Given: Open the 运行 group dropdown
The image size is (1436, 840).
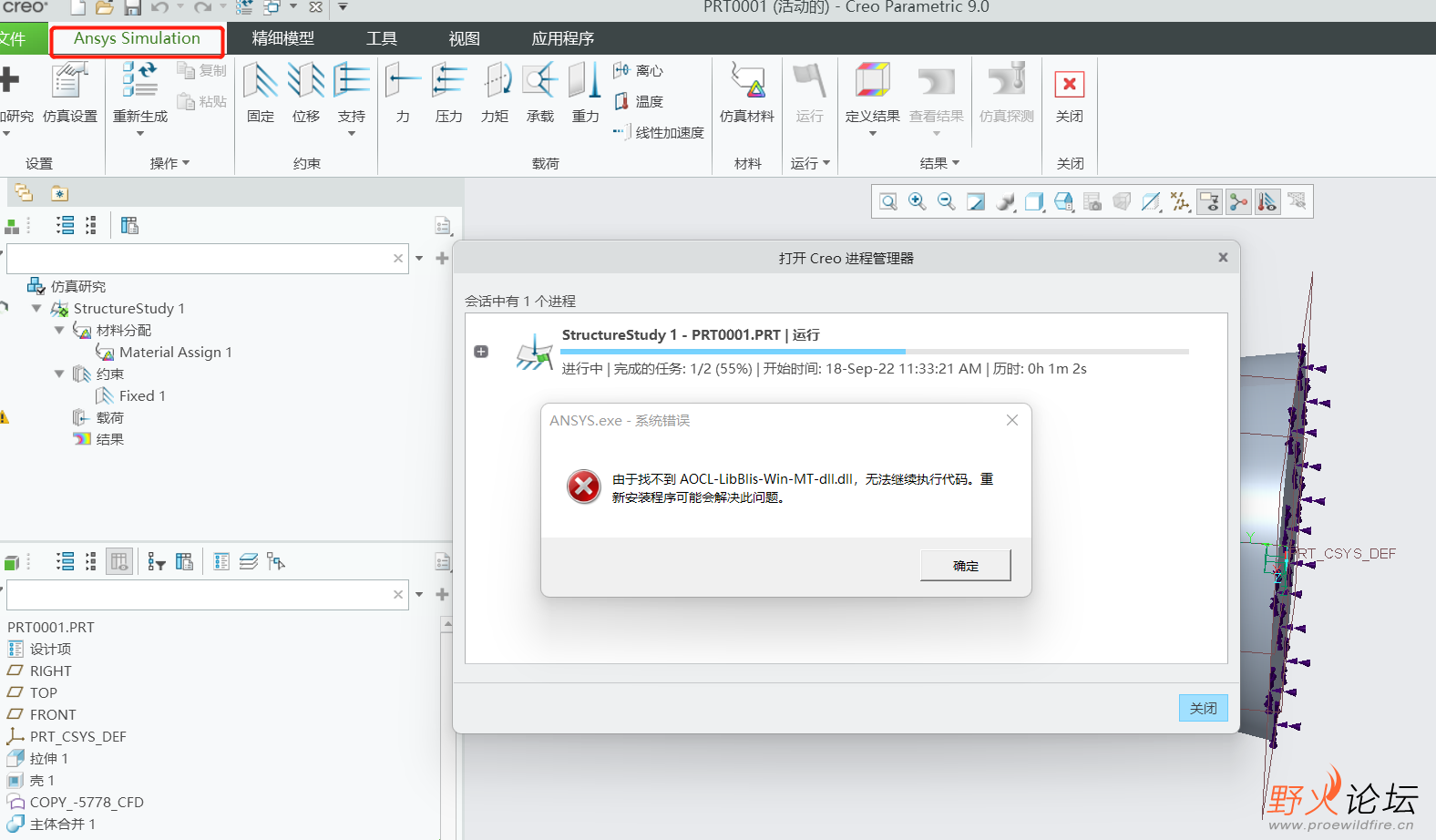Looking at the screenshot, I should [x=811, y=163].
